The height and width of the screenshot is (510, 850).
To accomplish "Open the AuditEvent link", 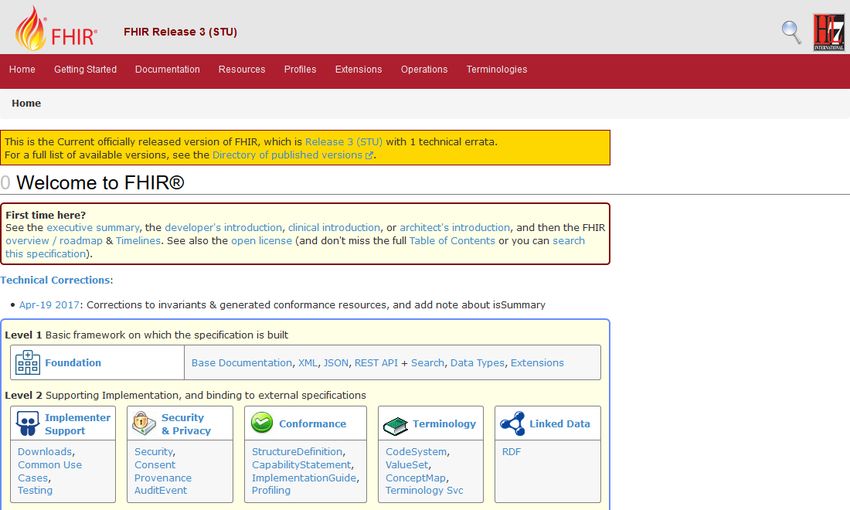I will click(x=160, y=490).
